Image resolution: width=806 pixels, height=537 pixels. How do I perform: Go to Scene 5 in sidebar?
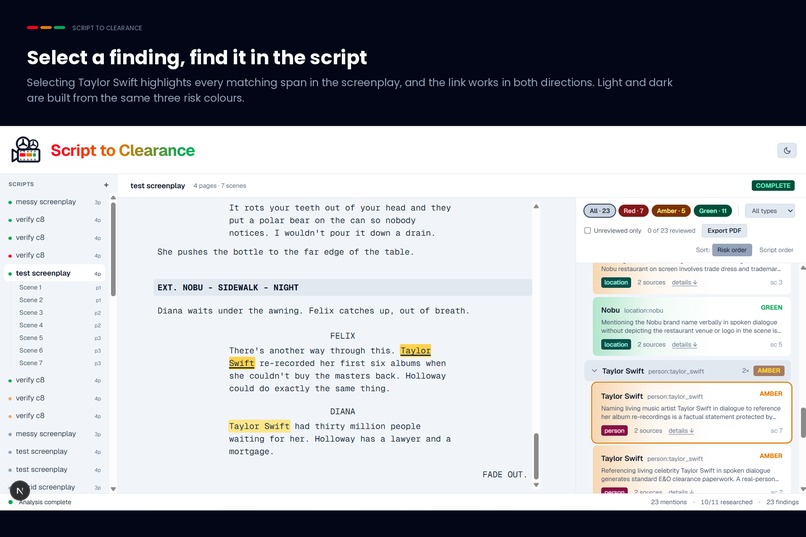[31, 338]
